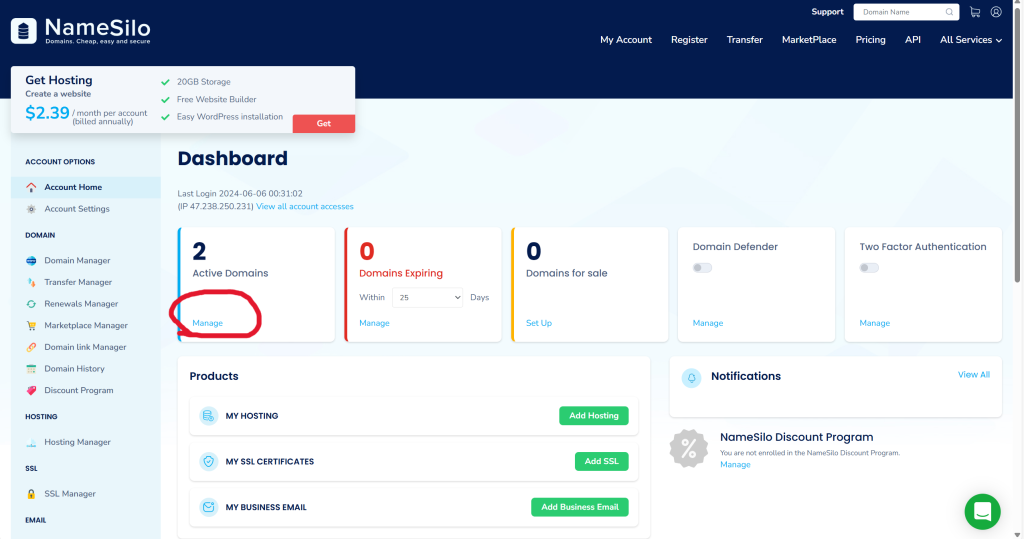Screen dimensions: 1024x539
Task: Open Domain link Manager in sidebar
Action: click(x=86, y=347)
